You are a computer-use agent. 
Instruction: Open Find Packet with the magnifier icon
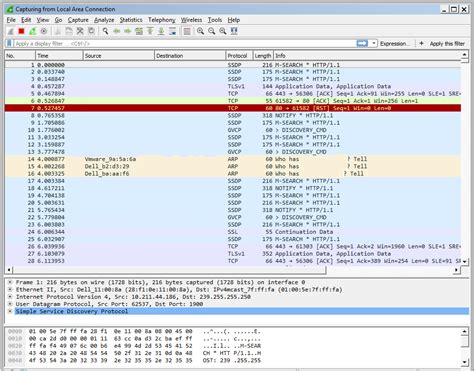coord(105,31)
